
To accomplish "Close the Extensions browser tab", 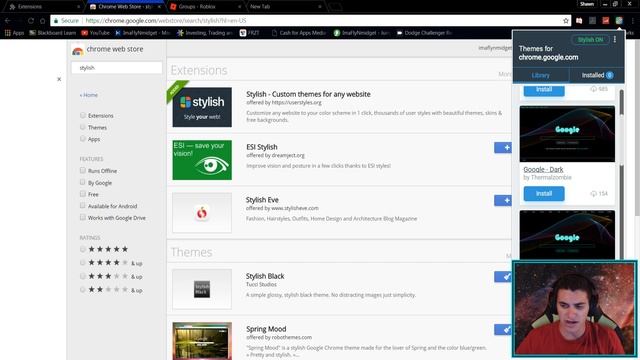I will pyautogui.click(x=78, y=7).
